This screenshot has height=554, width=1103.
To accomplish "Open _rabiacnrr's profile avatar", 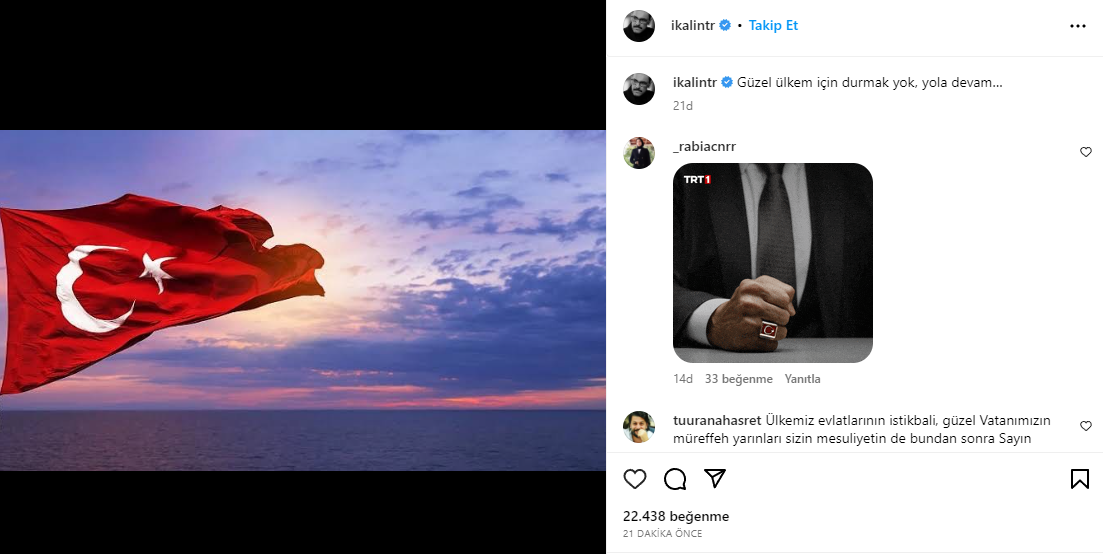I will click(x=639, y=153).
